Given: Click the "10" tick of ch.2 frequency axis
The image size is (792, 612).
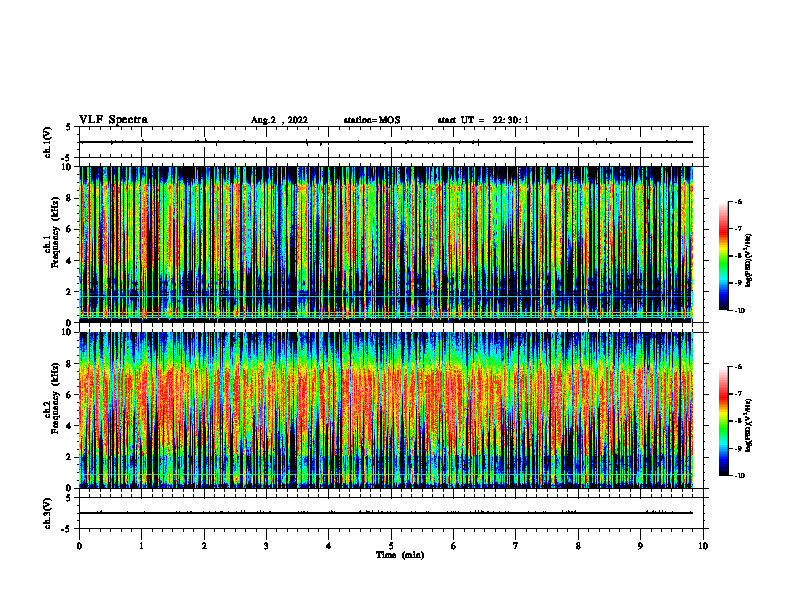Looking at the screenshot, I should coord(67,332).
